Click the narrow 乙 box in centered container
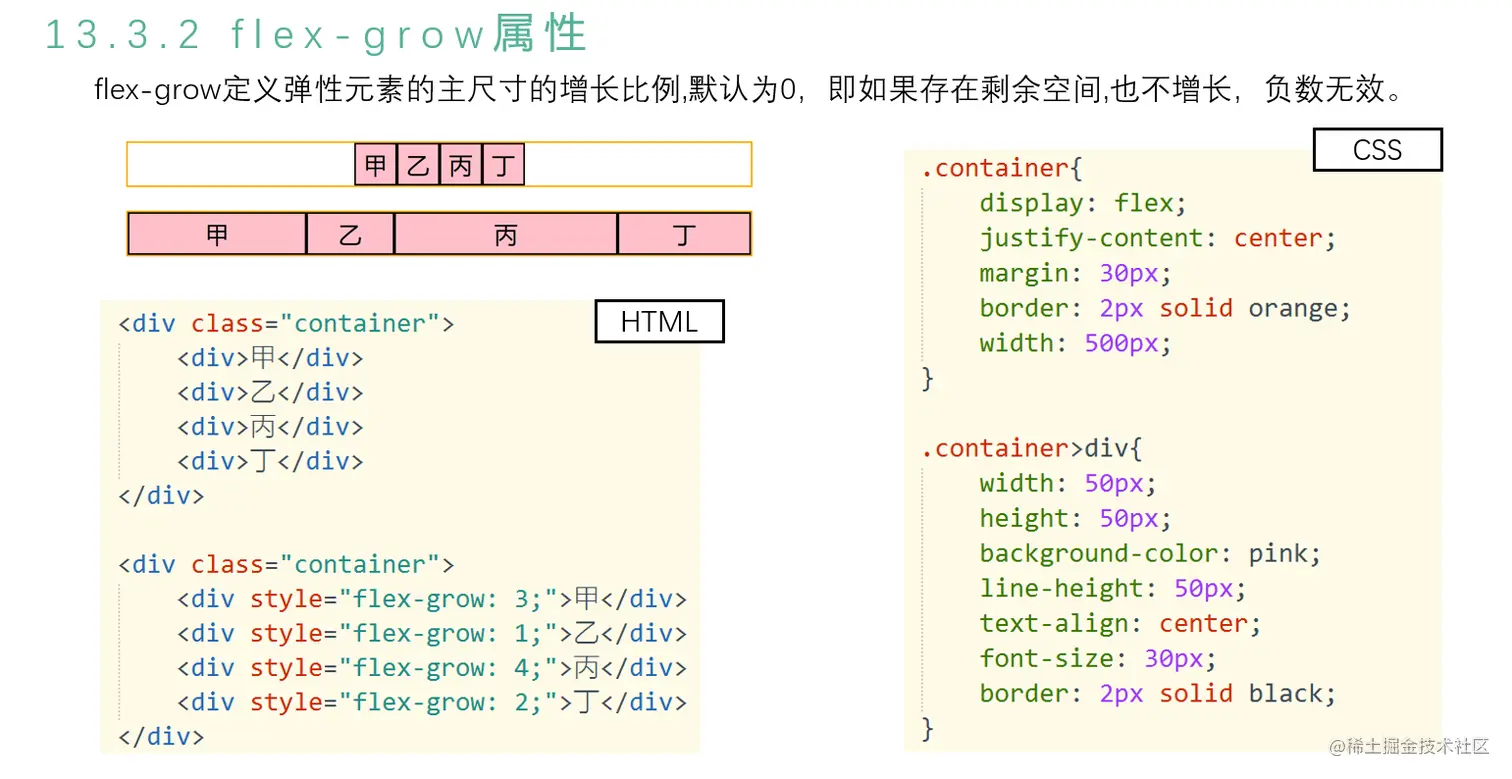 [418, 165]
